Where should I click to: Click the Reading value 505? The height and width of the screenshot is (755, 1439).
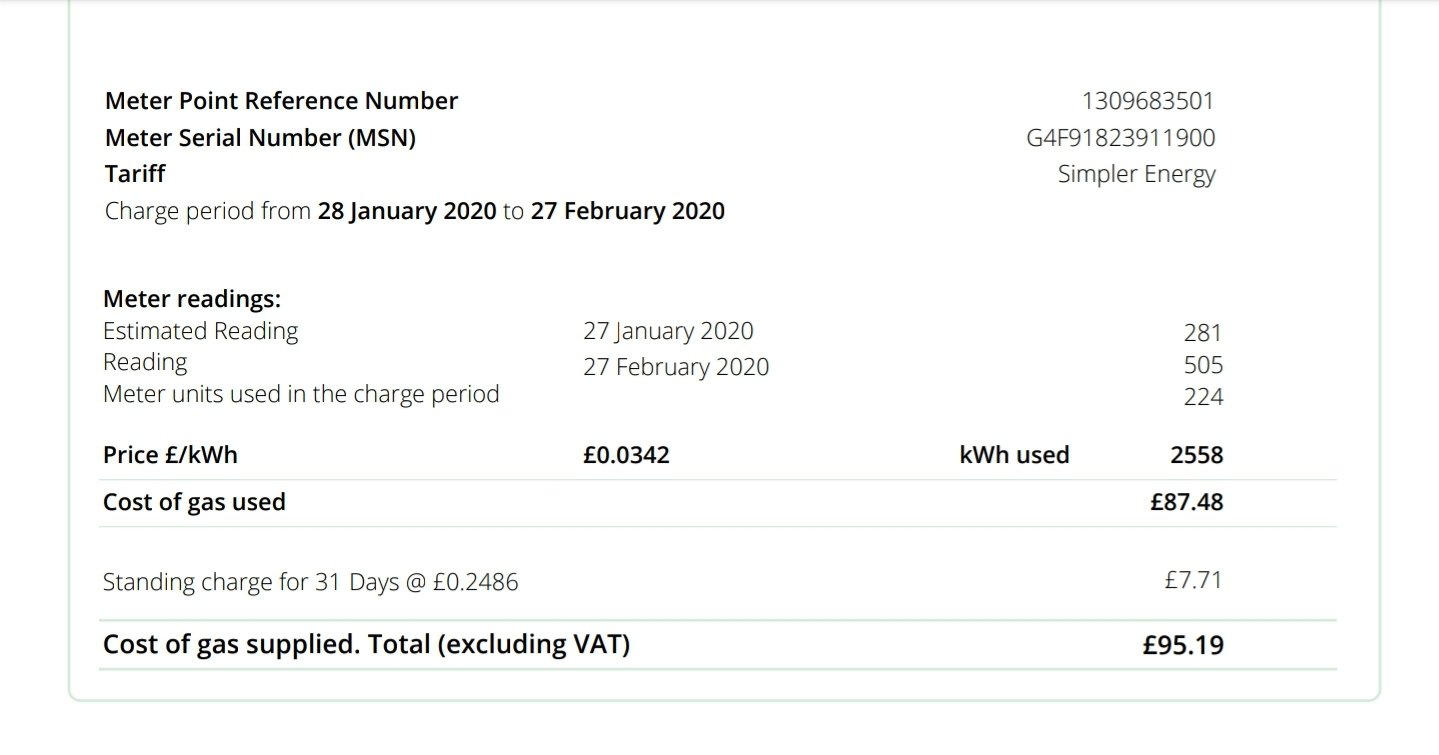1203,365
